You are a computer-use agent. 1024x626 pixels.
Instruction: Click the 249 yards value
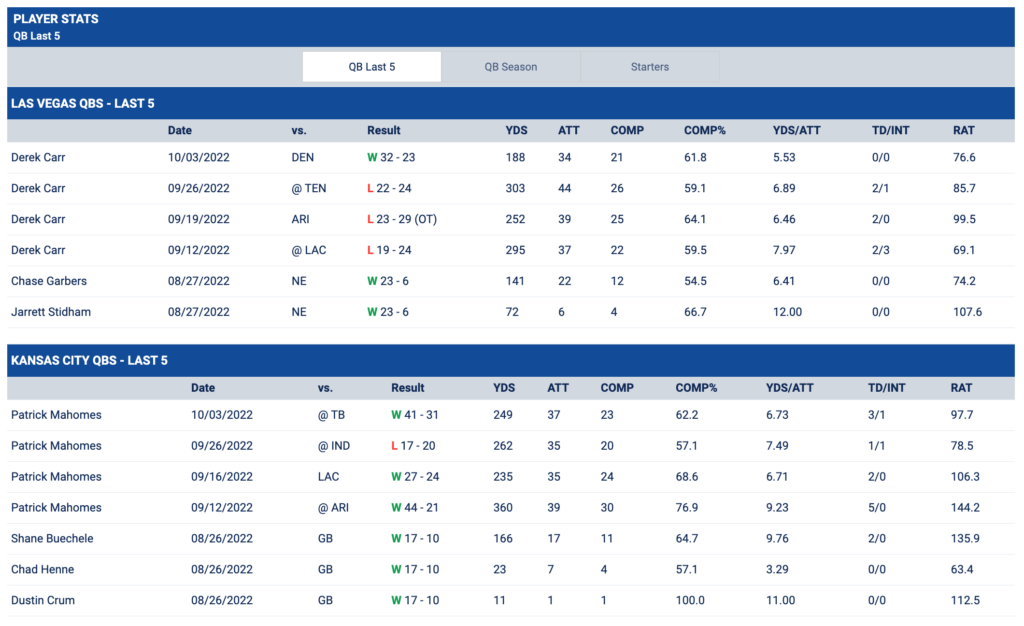point(503,415)
